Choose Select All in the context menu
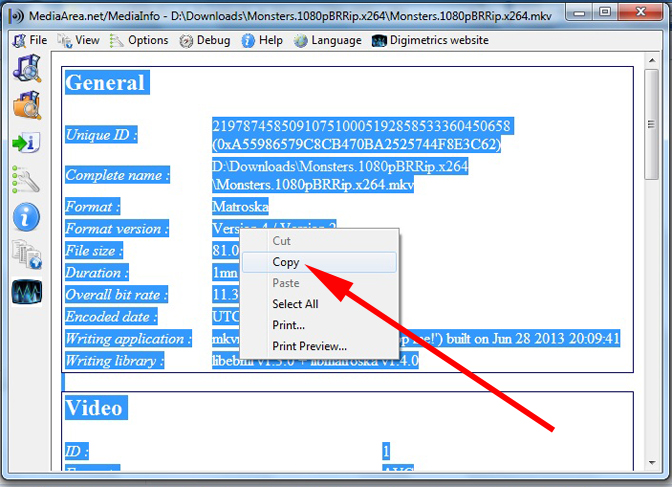The height and width of the screenshot is (487, 672). click(x=295, y=304)
